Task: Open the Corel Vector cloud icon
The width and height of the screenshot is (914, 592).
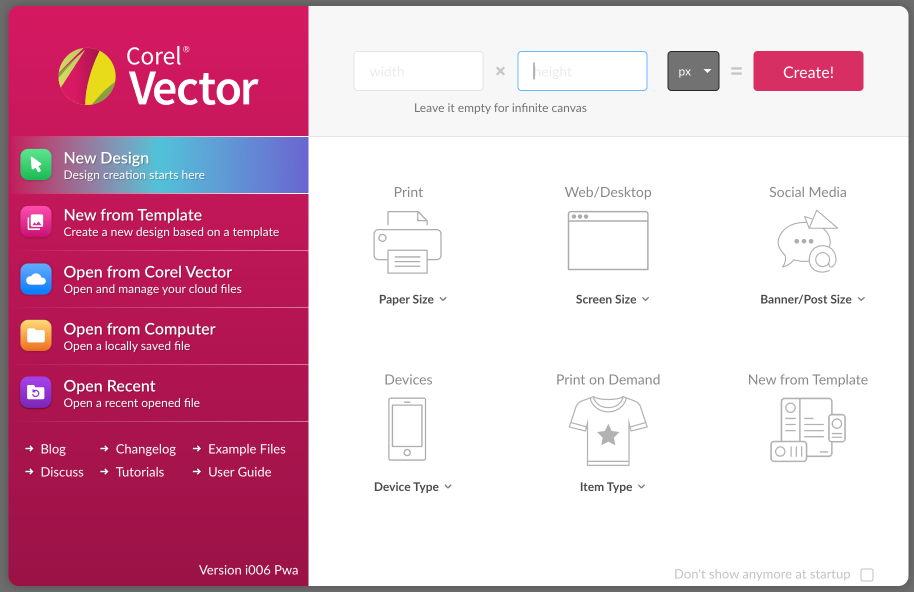Action: 36,278
